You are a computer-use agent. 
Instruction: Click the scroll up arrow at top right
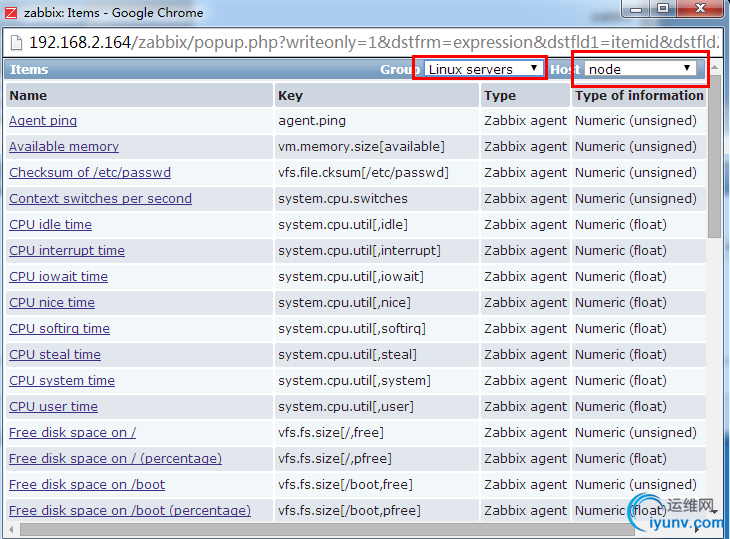tap(714, 67)
